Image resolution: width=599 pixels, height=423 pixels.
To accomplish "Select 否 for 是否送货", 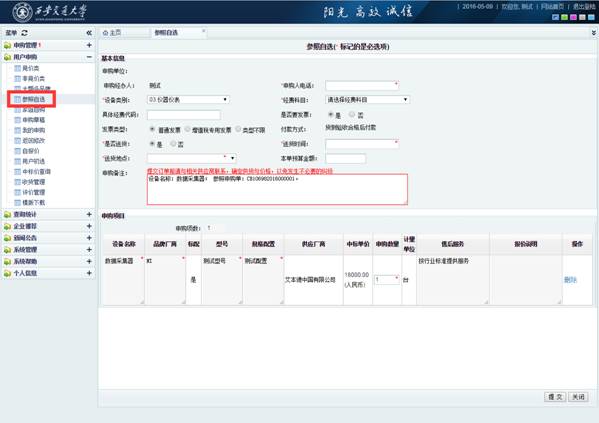I will coord(173,144).
